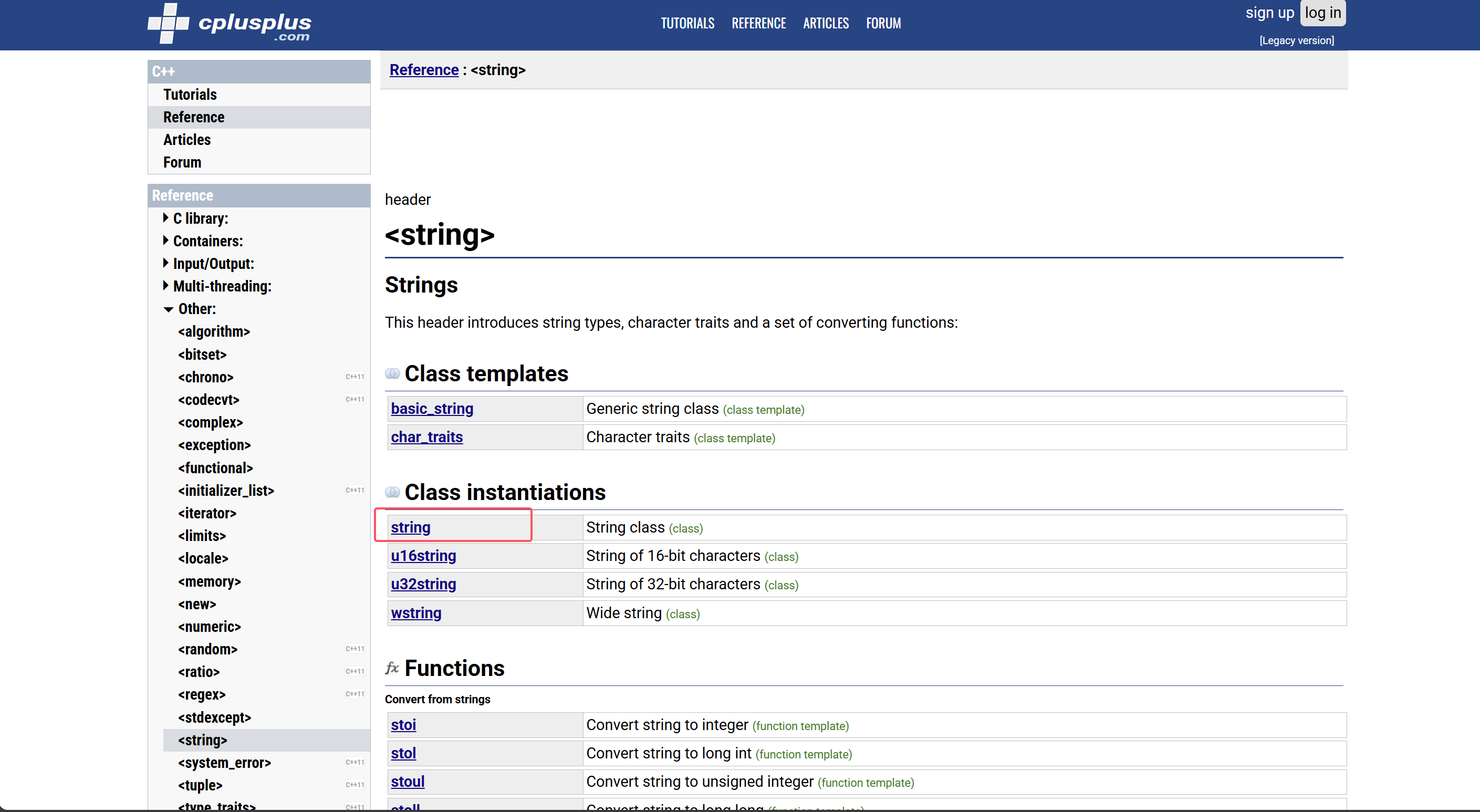Collapse the Other tree section
The height and width of the screenshot is (812, 1480).
pyautogui.click(x=169, y=309)
